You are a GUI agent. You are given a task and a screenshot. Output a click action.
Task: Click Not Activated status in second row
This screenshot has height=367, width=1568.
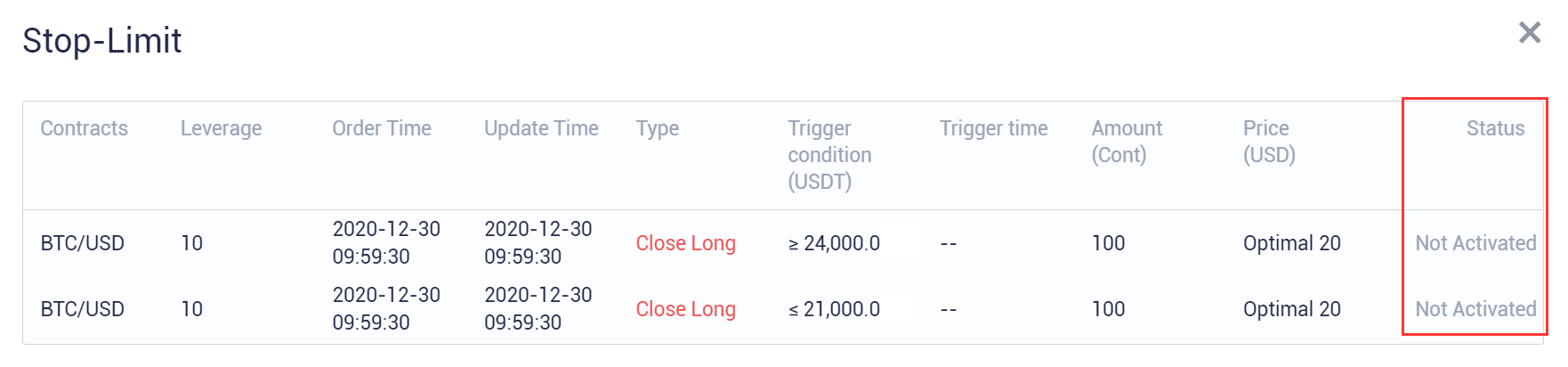pyautogui.click(x=1475, y=309)
